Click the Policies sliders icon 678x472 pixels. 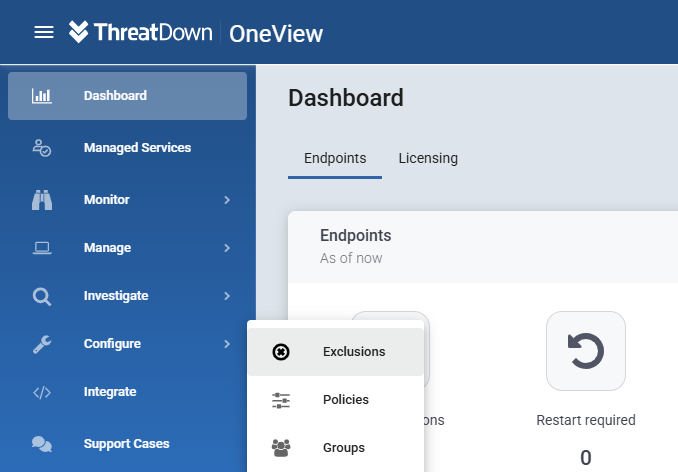[x=281, y=400]
